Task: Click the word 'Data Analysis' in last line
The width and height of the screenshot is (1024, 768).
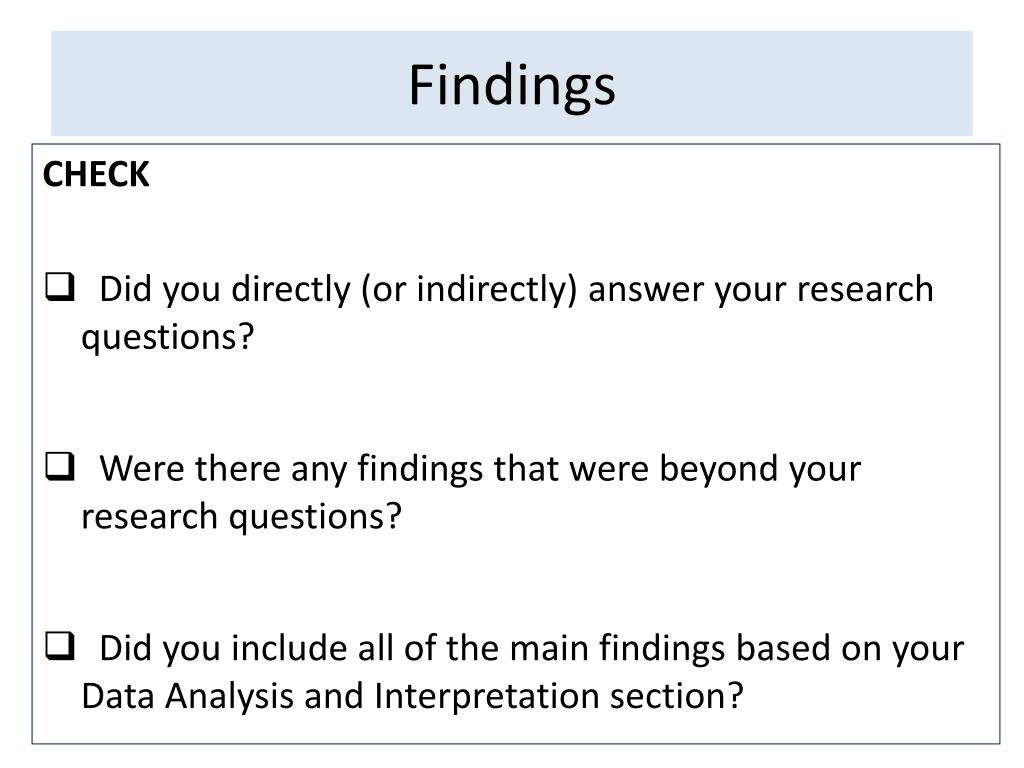Action: pyautogui.click(x=187, y=696)
